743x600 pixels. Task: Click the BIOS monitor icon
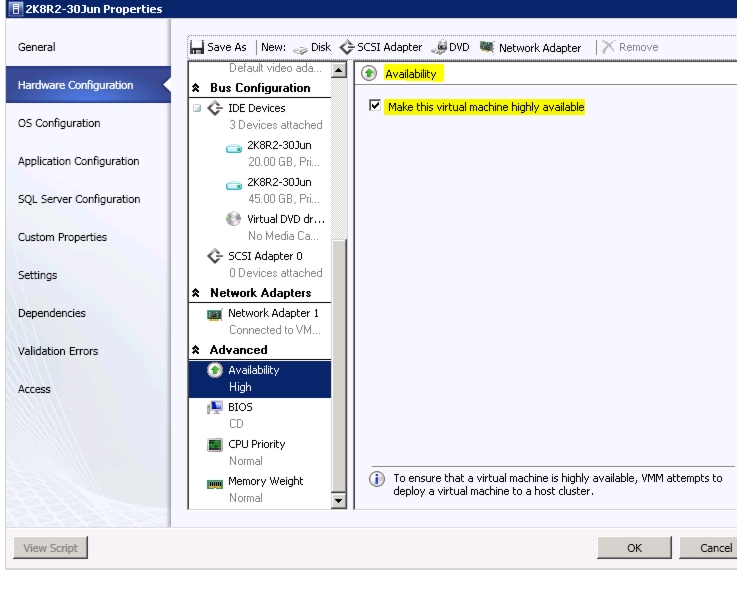tap(215, 407)
